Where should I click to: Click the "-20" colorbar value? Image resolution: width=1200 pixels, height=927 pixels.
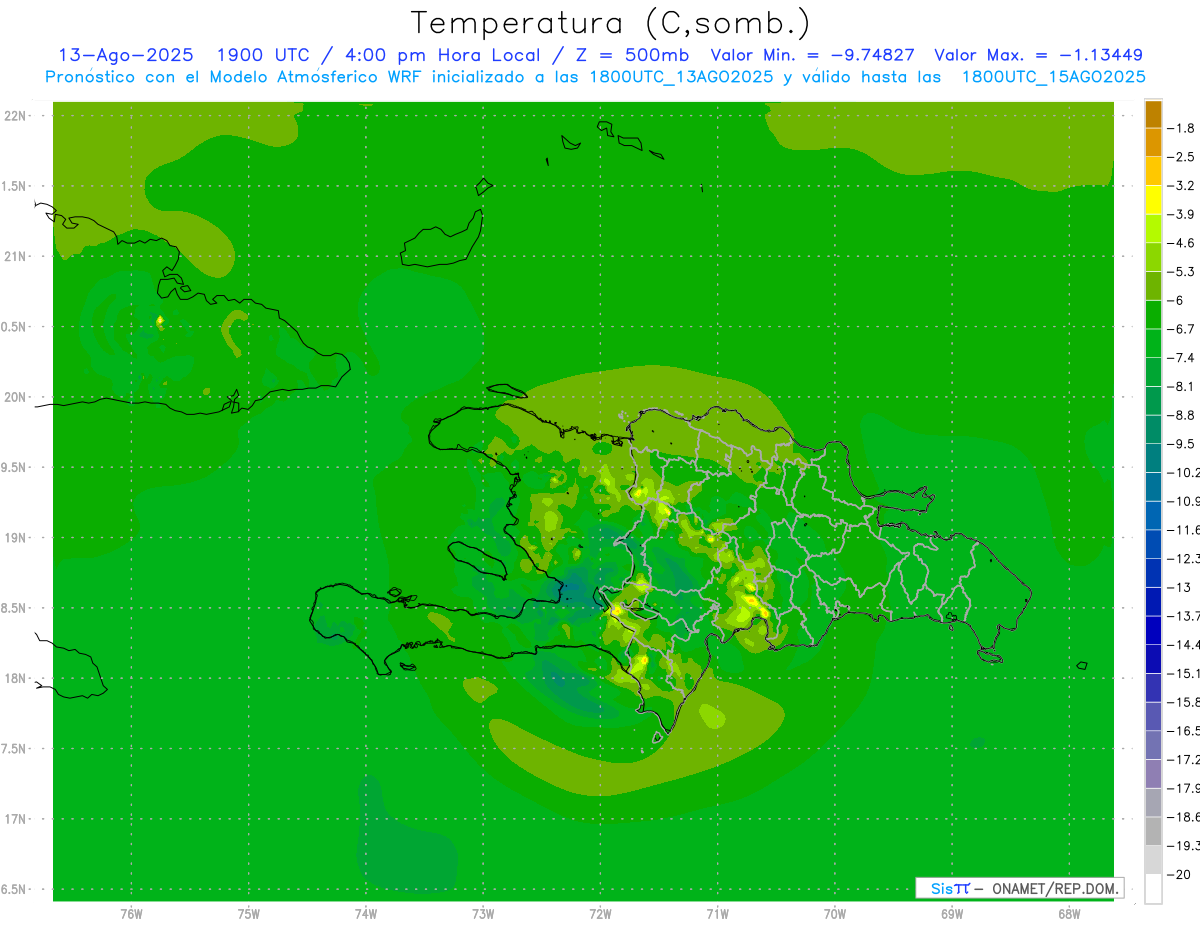point(1181,875)
